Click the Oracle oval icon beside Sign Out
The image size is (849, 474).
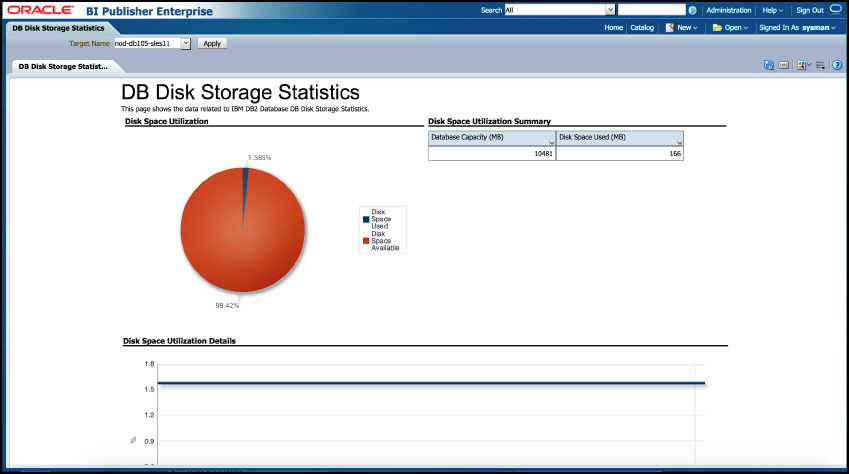click(835, 9)
